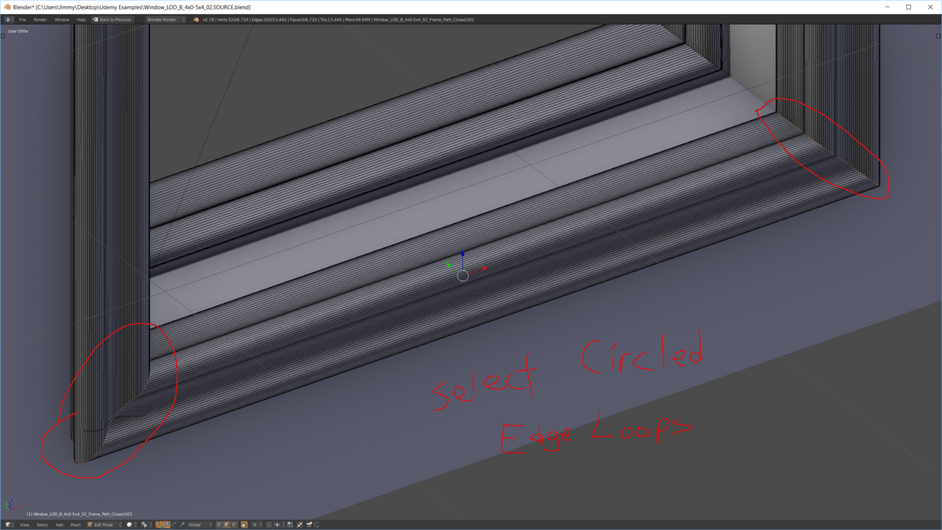Open the Help menu
Screen dimensions: 942x530
tap(81, 19)
